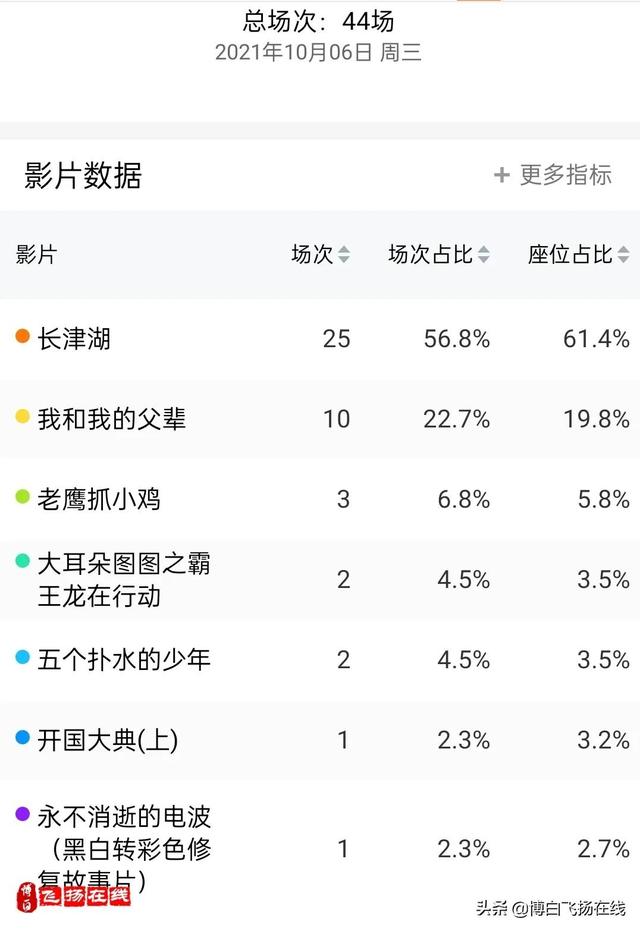This screenshot has height=931, width=640.
Task: Select the date 2021年10月06日 周三
Action: 318,52
